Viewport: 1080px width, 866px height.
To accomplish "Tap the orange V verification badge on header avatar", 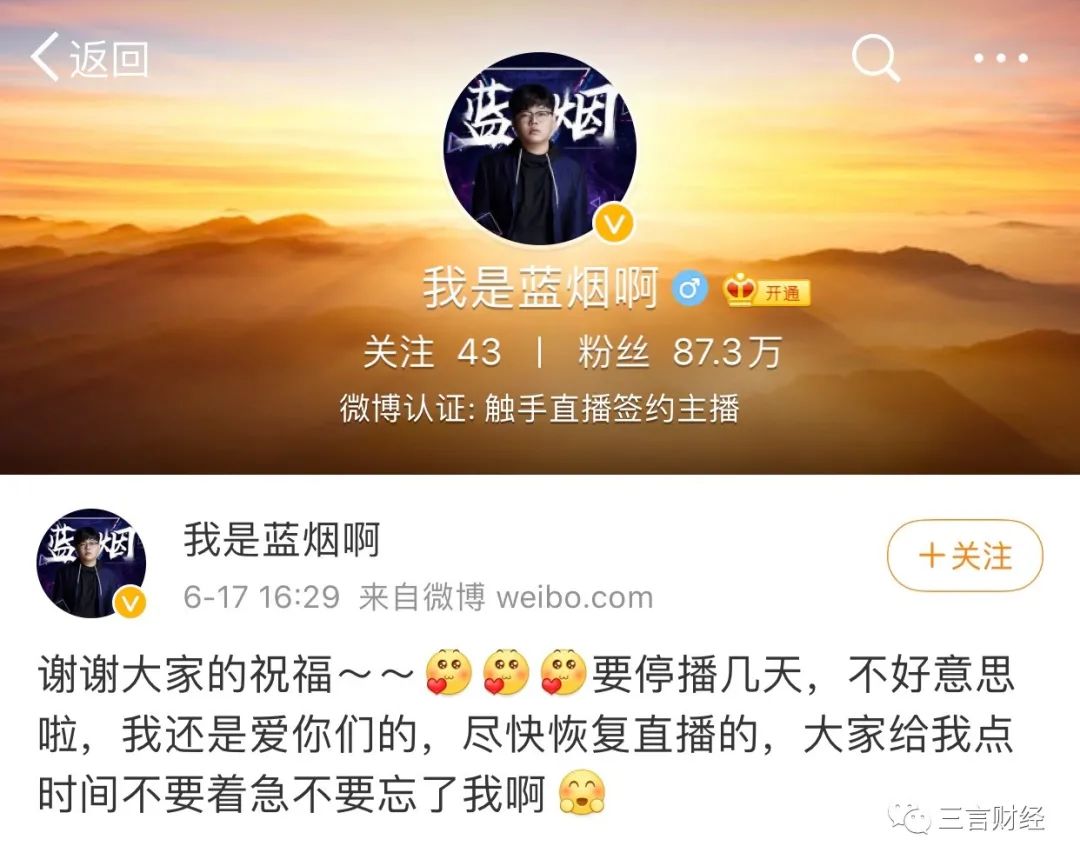I will (x=614, y=223).
